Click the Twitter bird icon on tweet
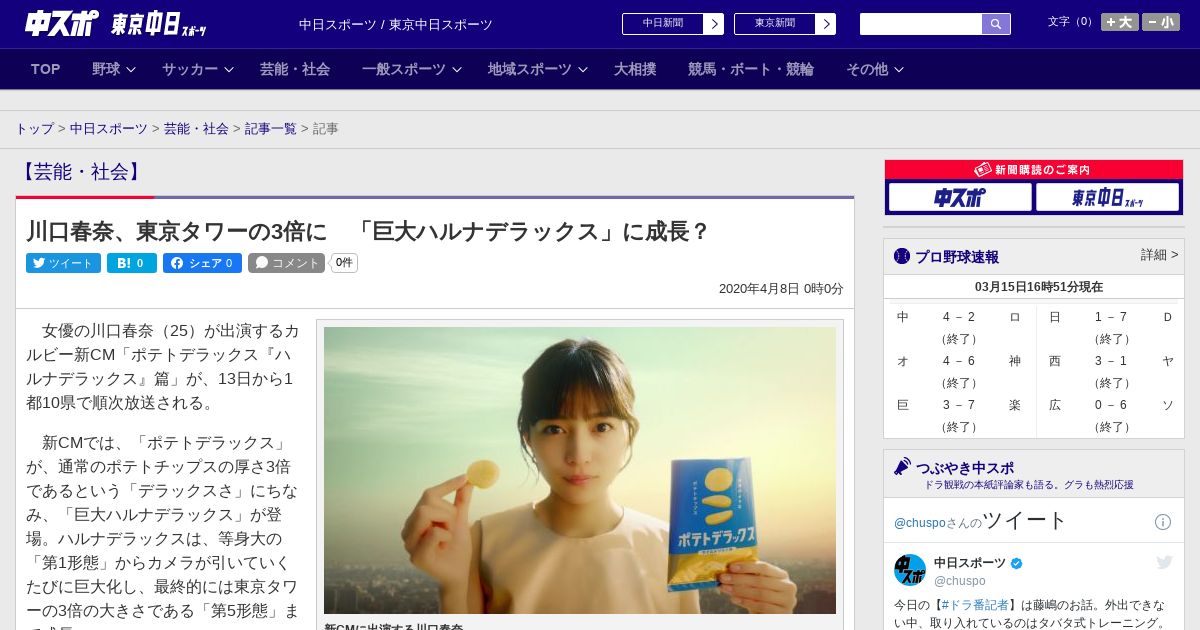1200x630 pixels. click(1164, 563)
